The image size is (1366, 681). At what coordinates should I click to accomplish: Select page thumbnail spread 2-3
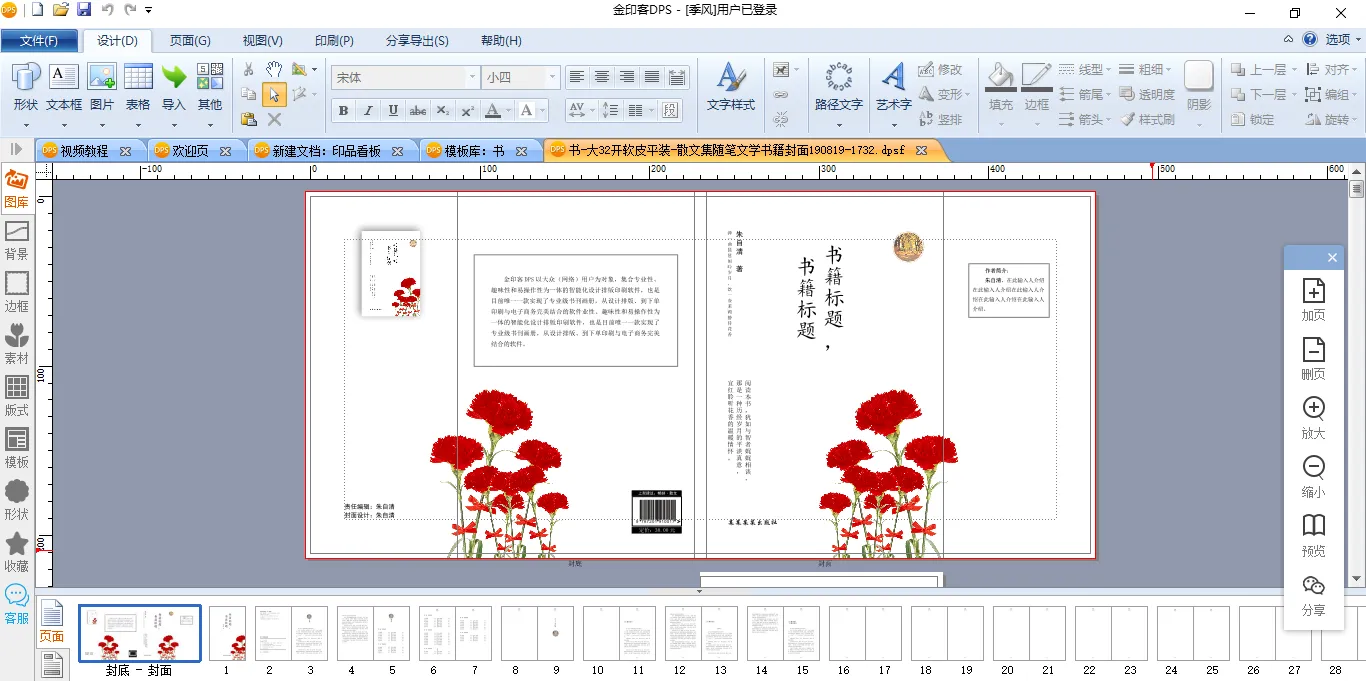click(x=290, y=633)
